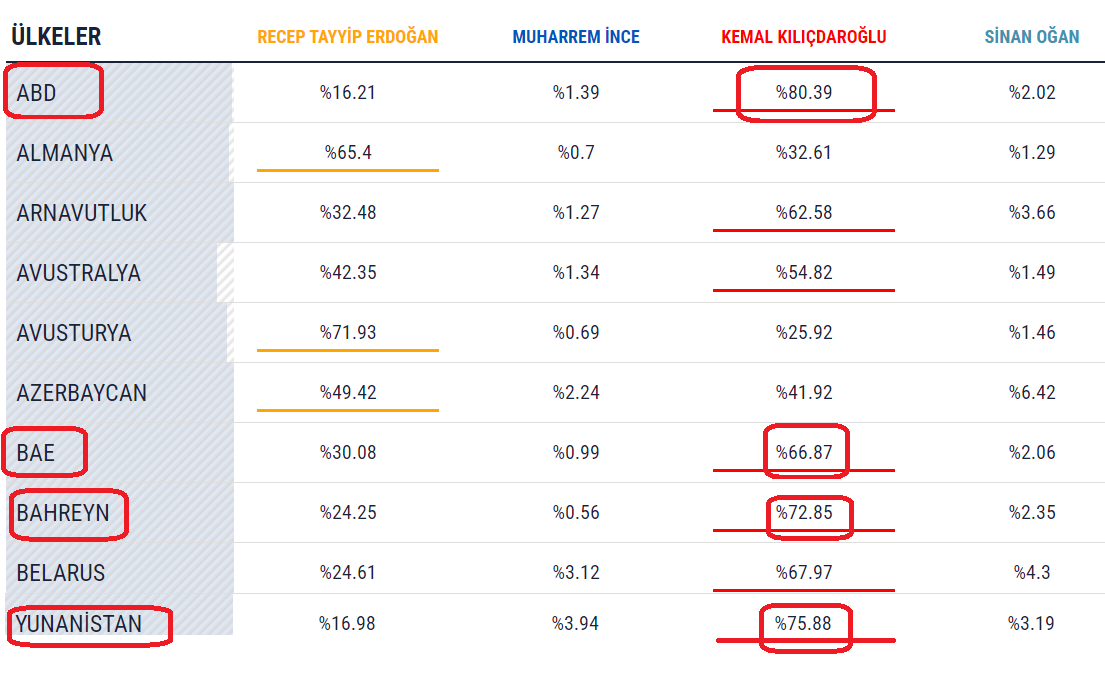The width and height of the screenshot is (1105, 679).
Task: Click the Muharrem İnce column header
Action: 576,37
